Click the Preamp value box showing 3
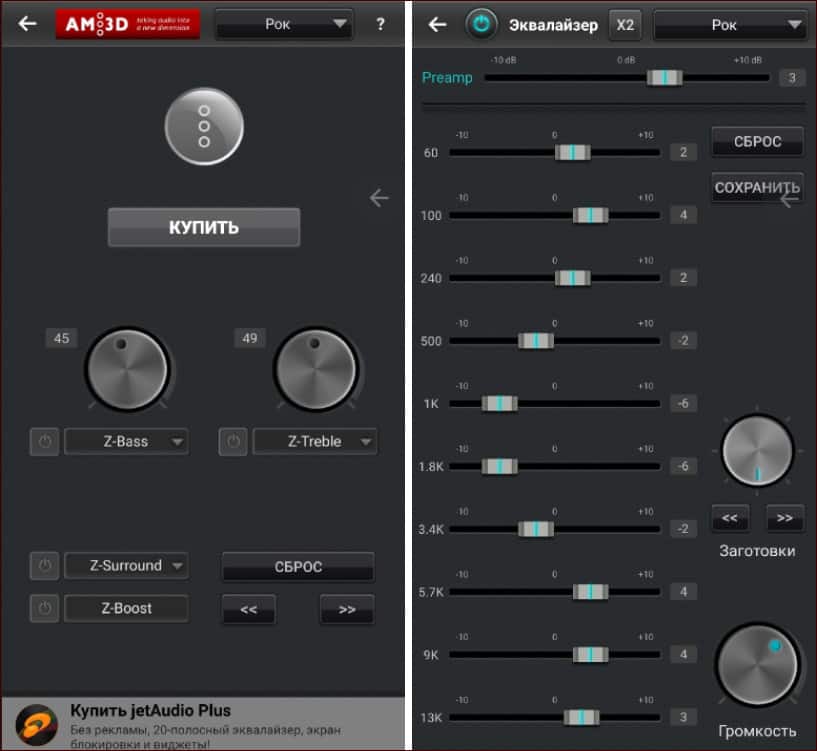The image size is (817, 751). click(792, 78)
